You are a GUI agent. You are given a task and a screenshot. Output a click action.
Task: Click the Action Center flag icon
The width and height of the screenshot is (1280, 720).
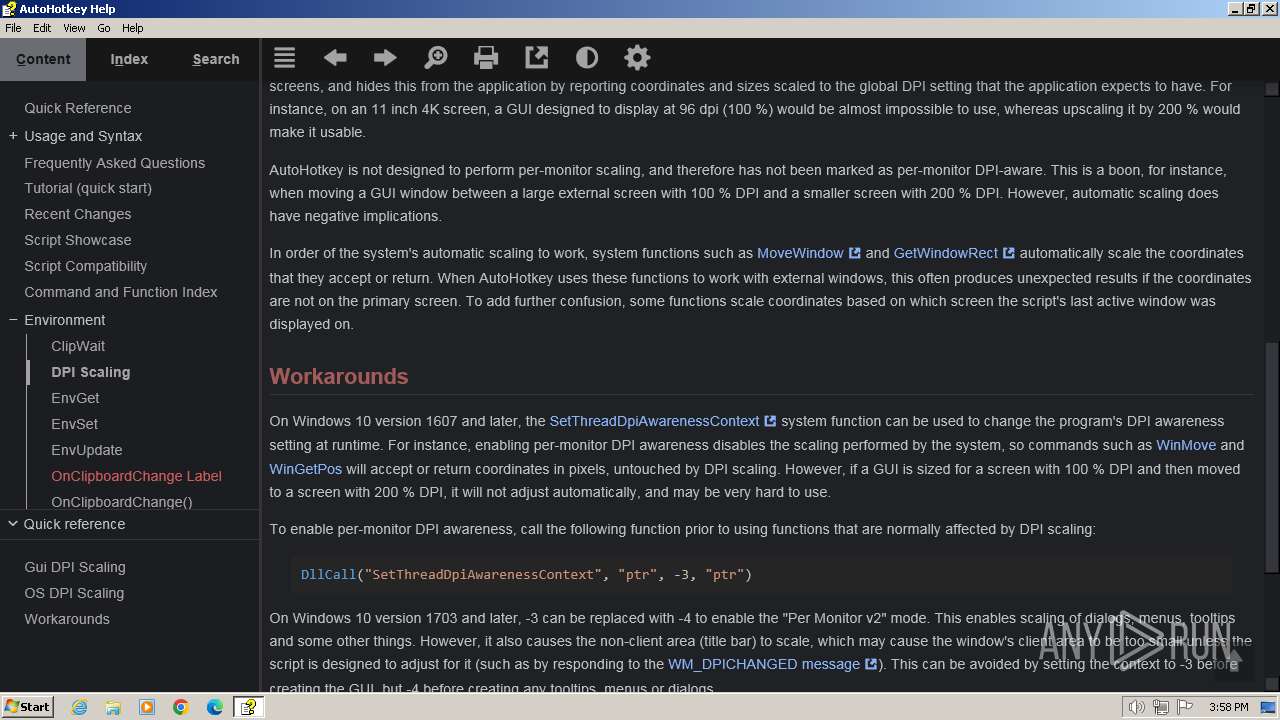click(x=1185, y=707)
